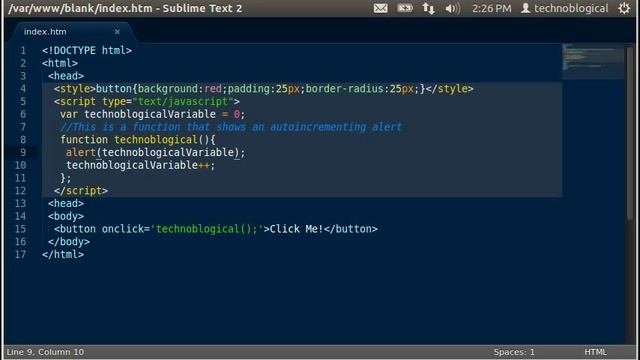Open the Spaces: 1 indentation menu

tap(514, 352)
